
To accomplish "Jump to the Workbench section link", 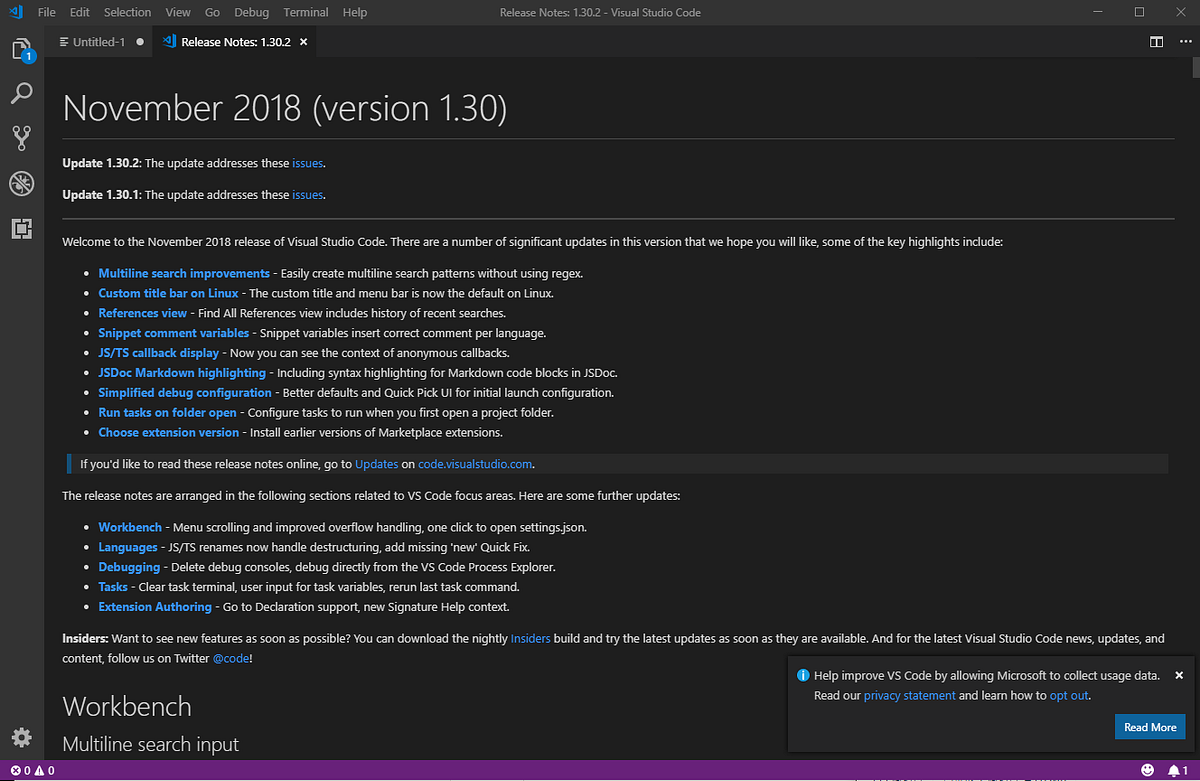I will click(x=130, y=527).
